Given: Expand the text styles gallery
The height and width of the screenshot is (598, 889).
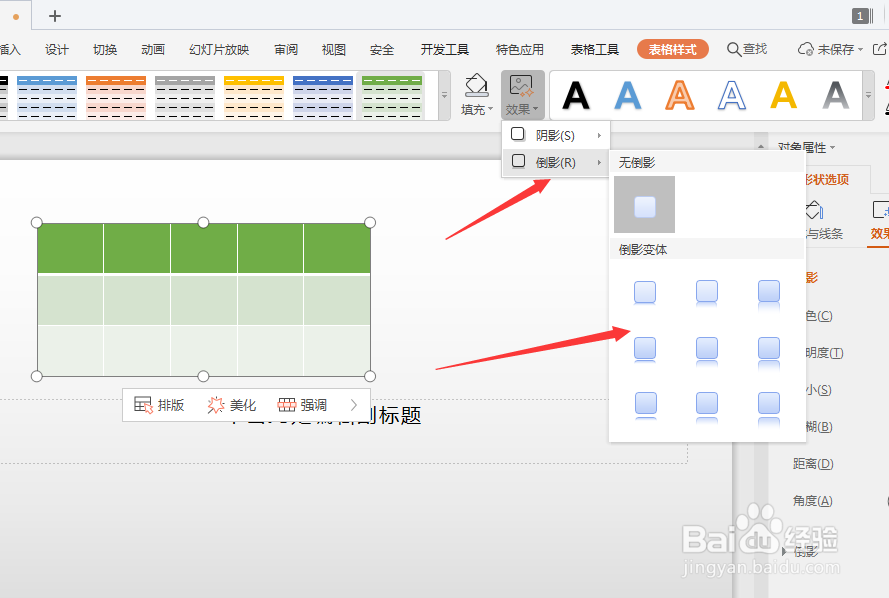Looking at the screenshot, I should tap(868, 95).
